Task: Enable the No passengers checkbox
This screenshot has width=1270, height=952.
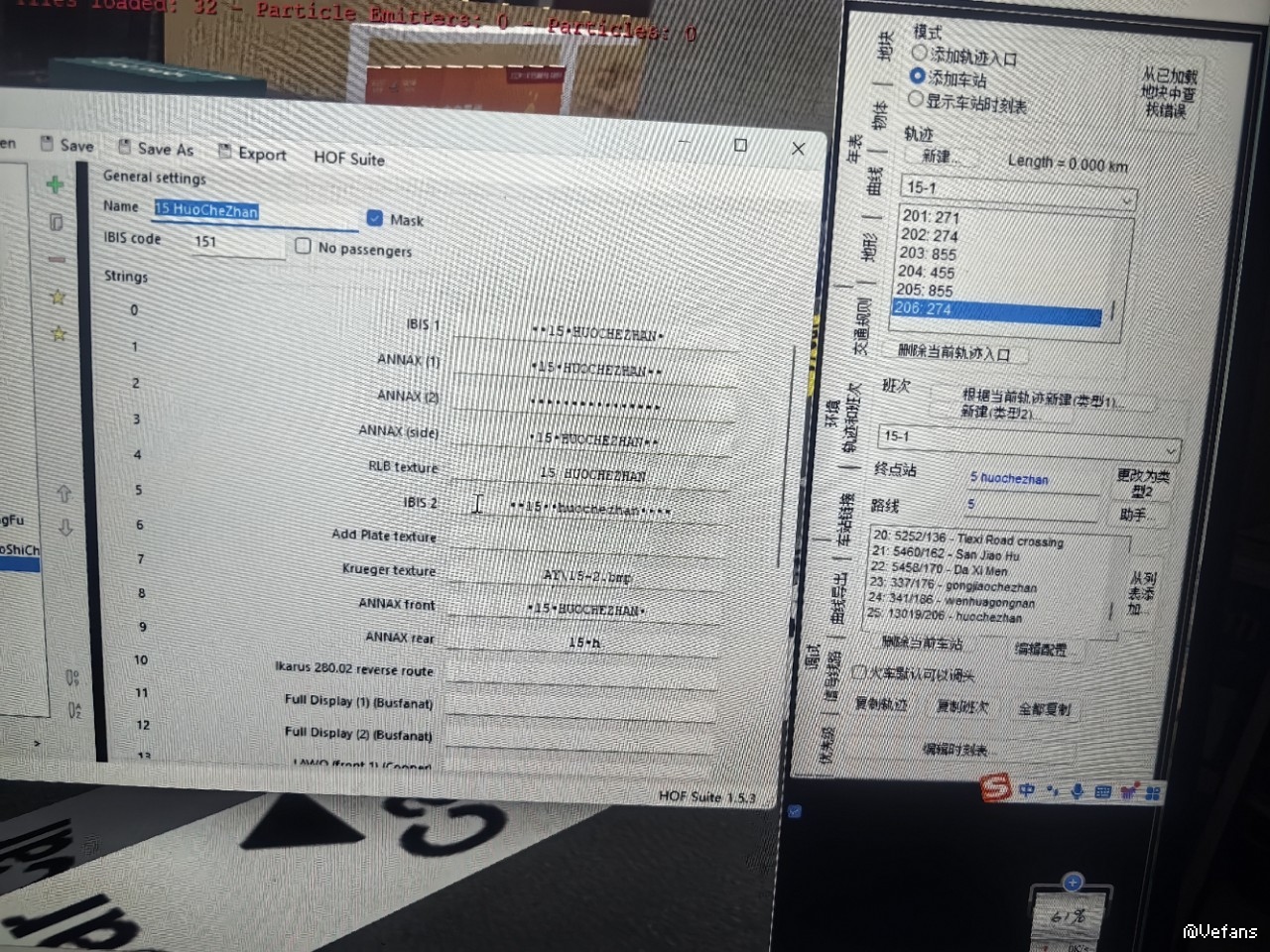Action: click(303, 245)
